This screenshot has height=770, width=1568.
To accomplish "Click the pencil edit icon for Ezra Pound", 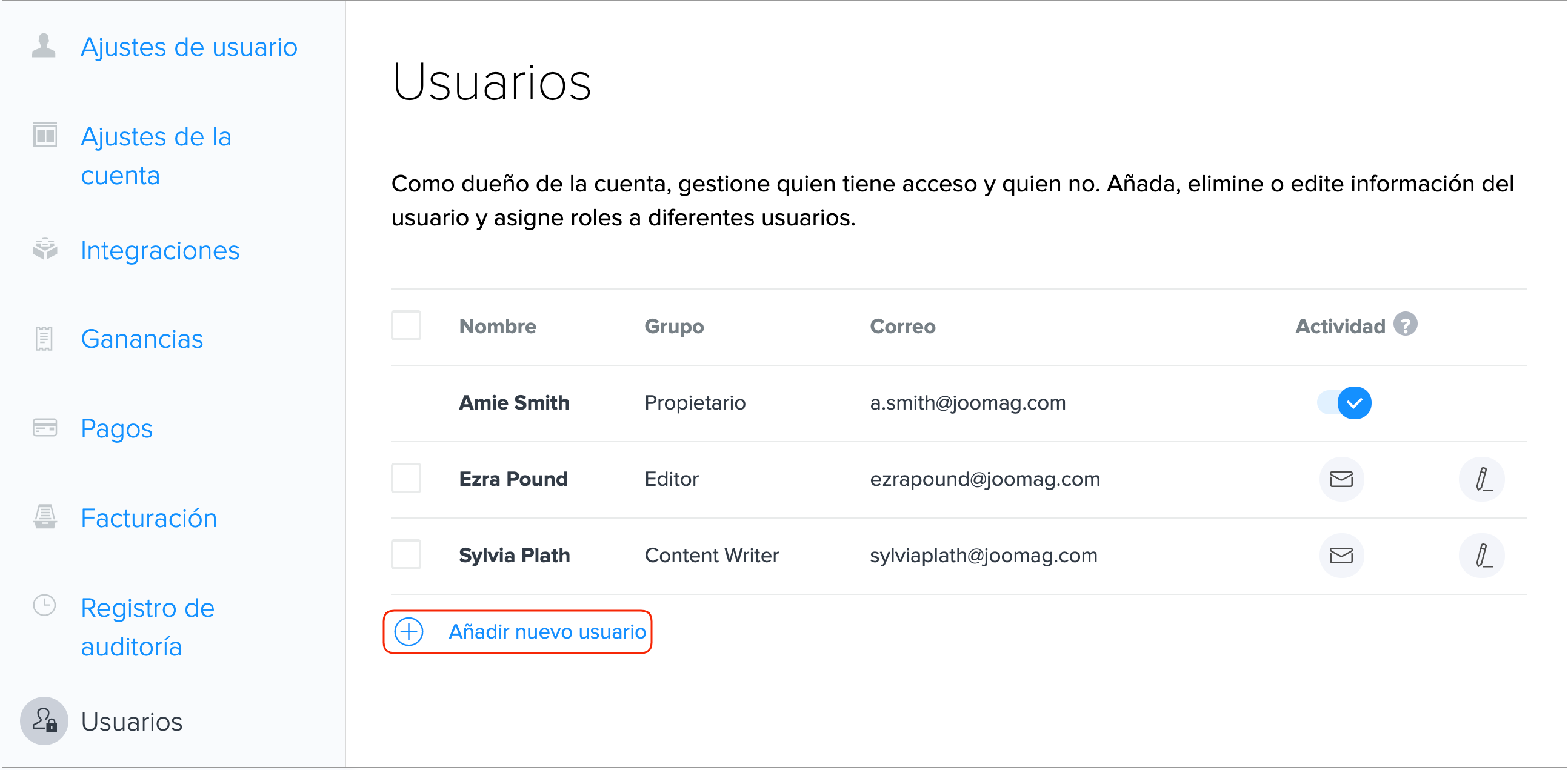I will pos(1482,479).
